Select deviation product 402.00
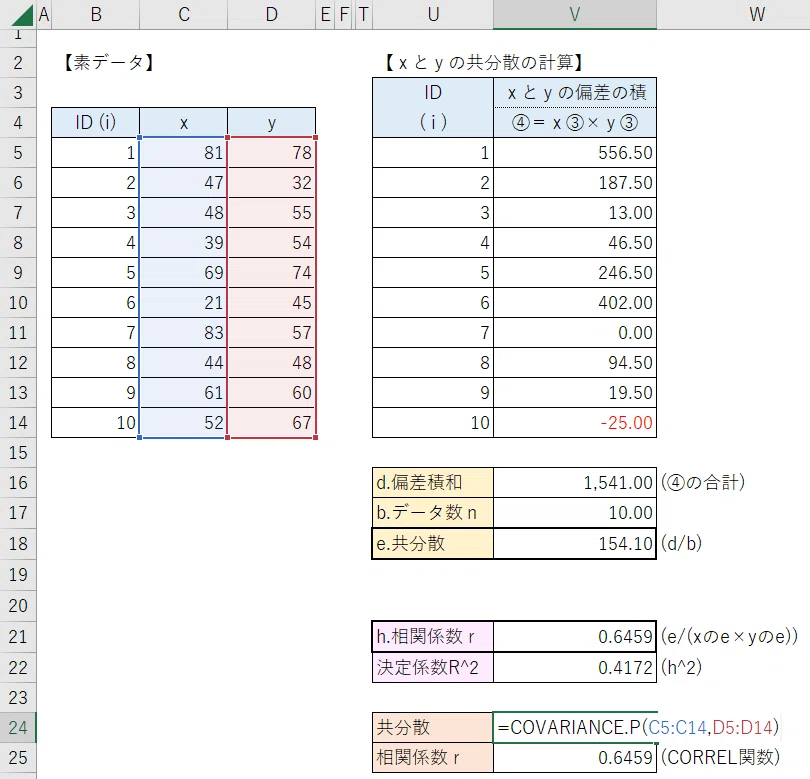The width and height of the screenshot is (810, 779). coord(575,302)
